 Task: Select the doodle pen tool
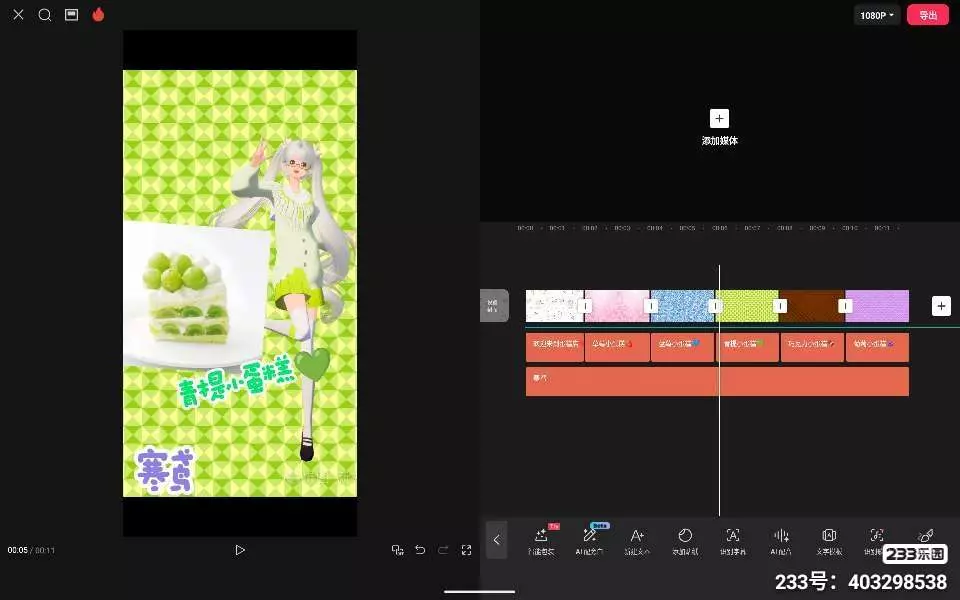[x=926, y=535]
